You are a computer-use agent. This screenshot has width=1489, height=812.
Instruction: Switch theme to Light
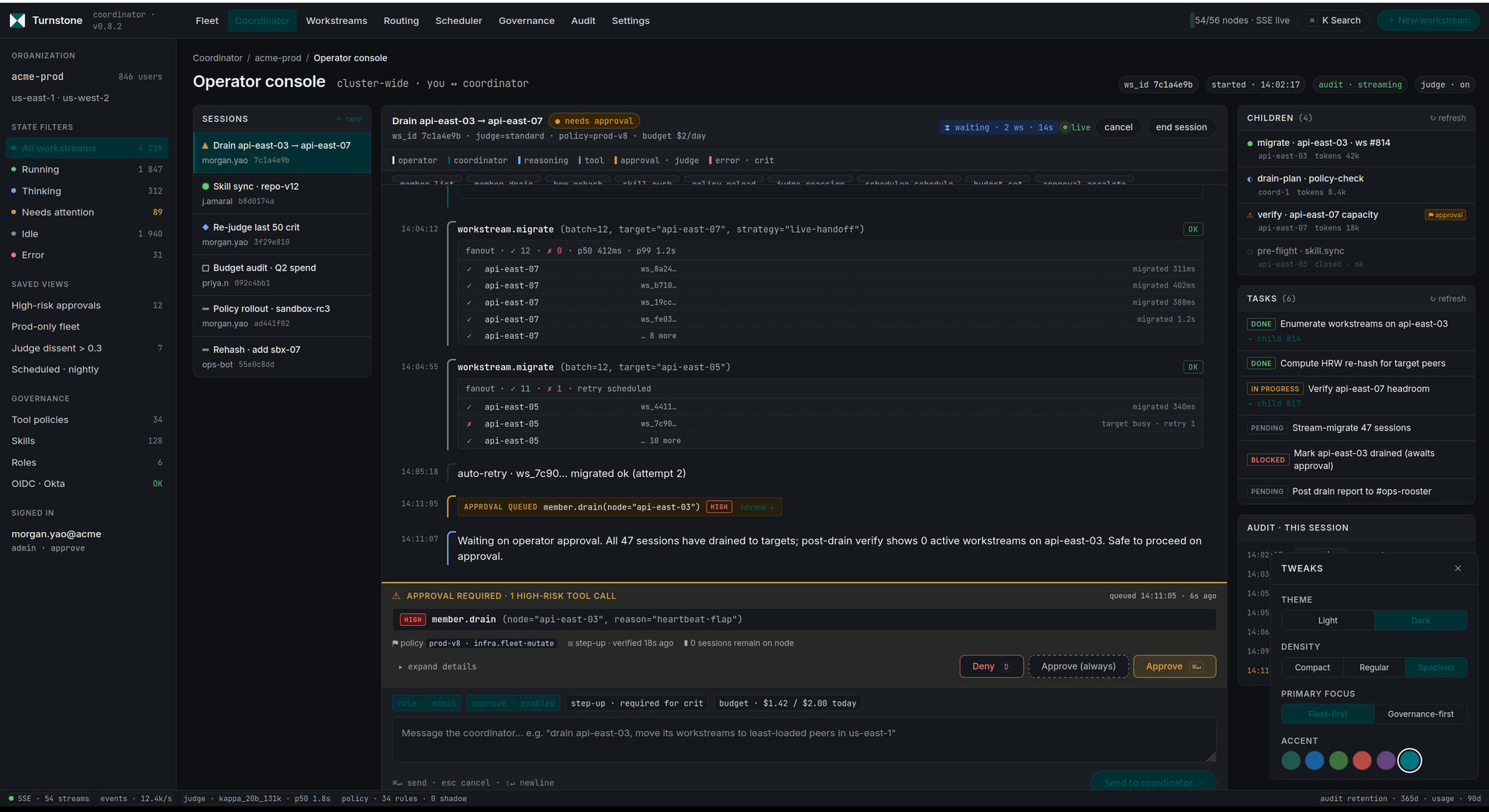click(1328, 620)
